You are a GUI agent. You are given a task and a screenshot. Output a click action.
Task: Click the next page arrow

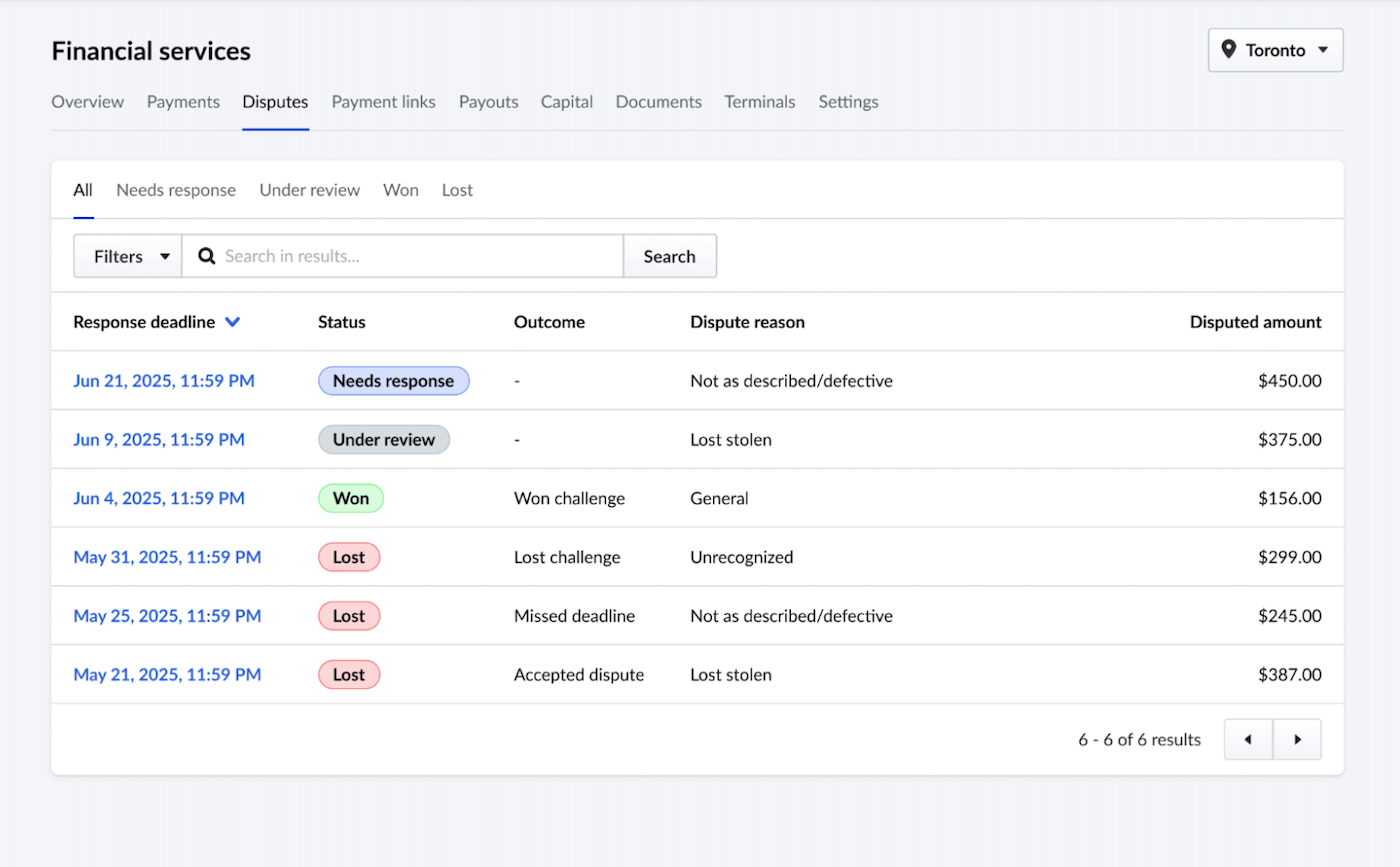tap(1297, 739)
